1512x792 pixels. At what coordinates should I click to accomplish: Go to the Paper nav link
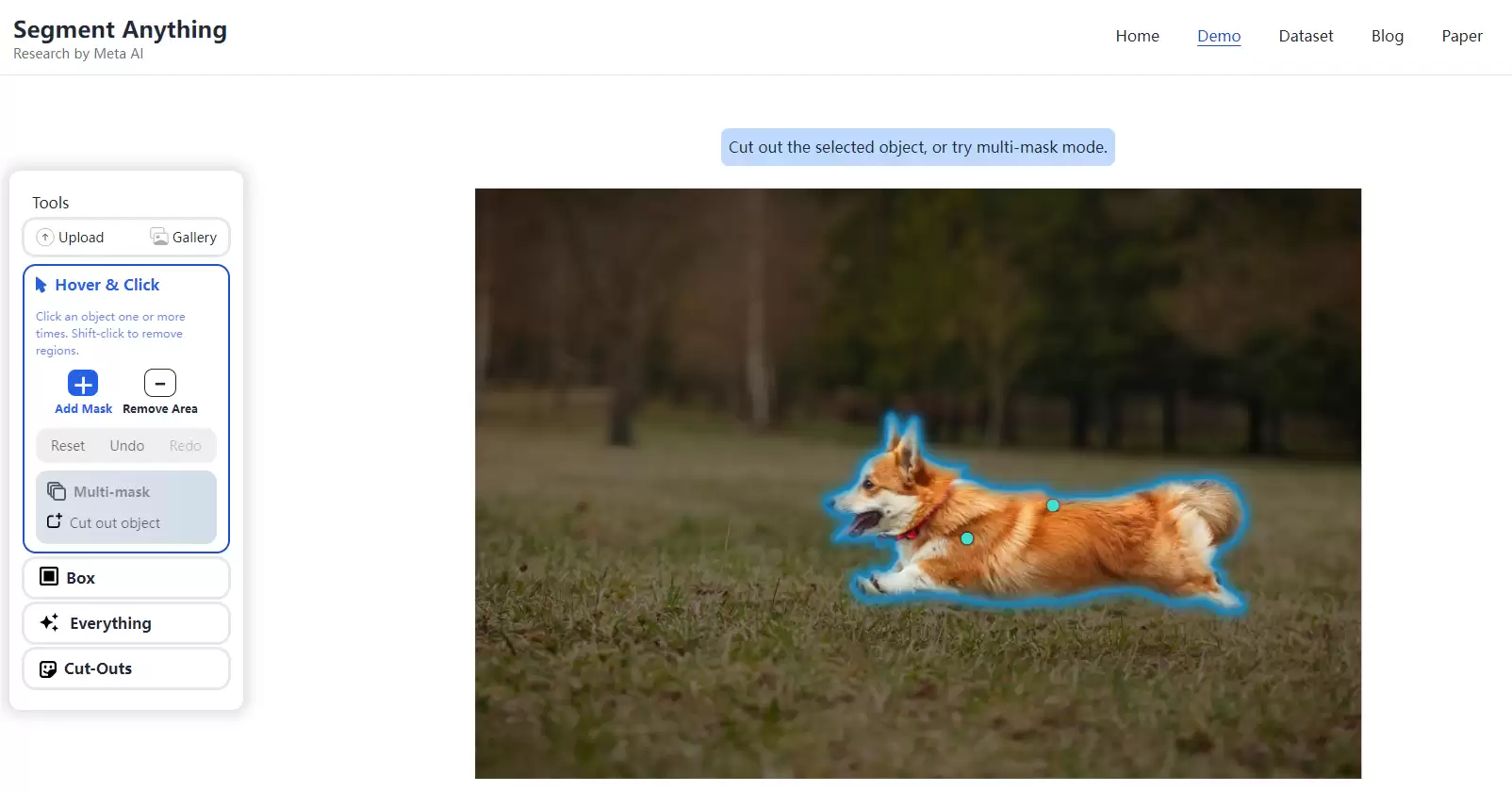pyautogui.click(x=1462, y=36)
